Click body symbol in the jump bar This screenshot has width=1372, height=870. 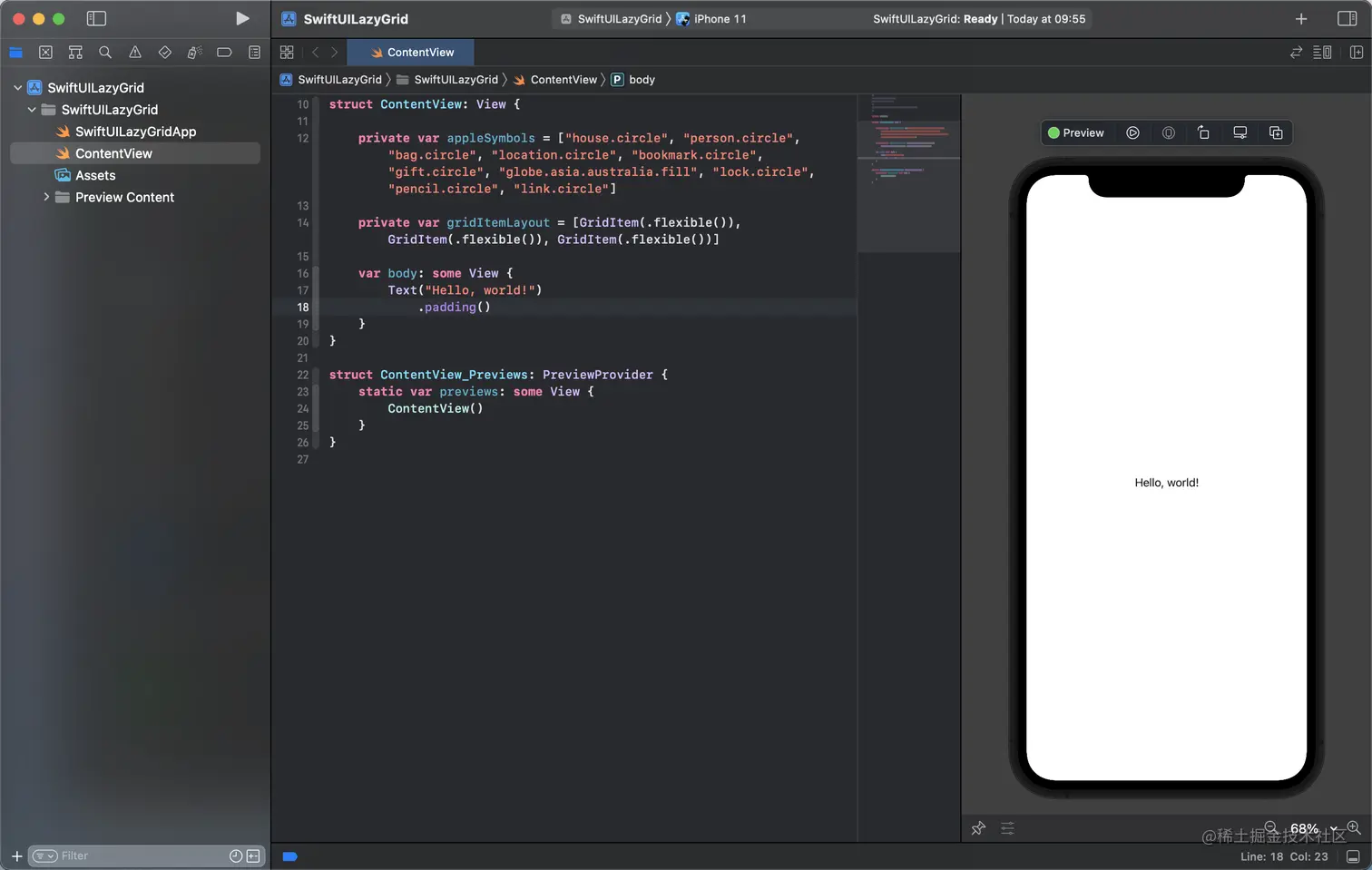tap(633, 80)
